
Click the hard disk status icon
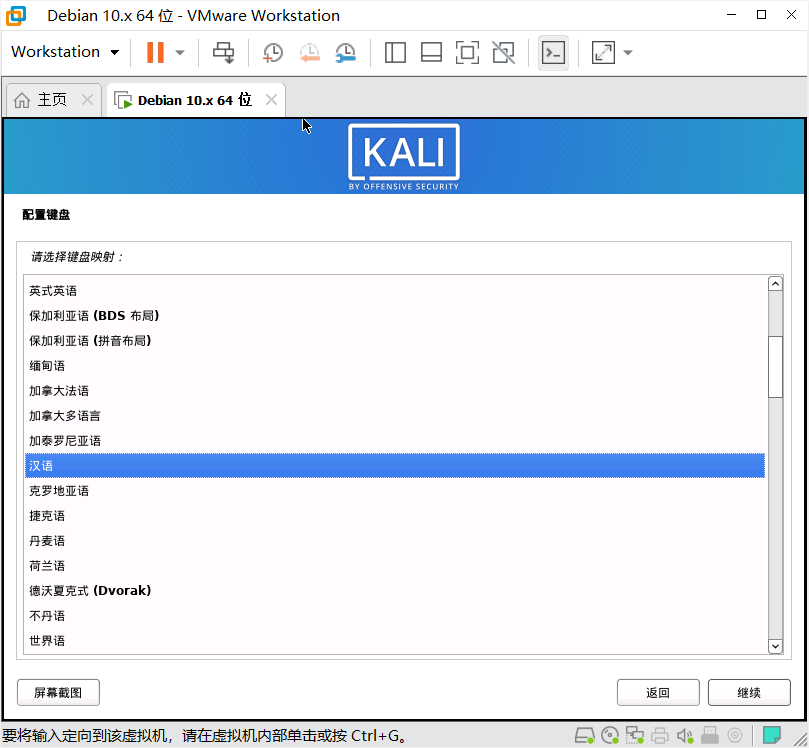[x=585, y=735]
